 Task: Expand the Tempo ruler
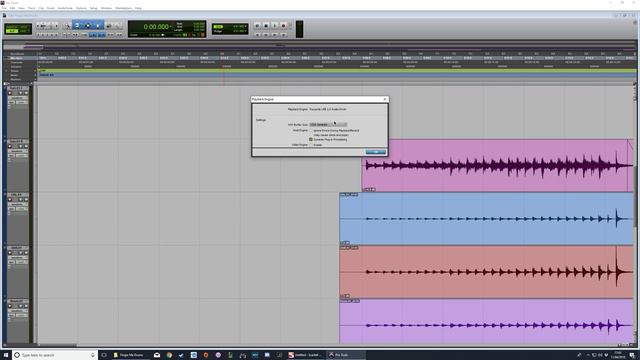(x=6, y=71)
